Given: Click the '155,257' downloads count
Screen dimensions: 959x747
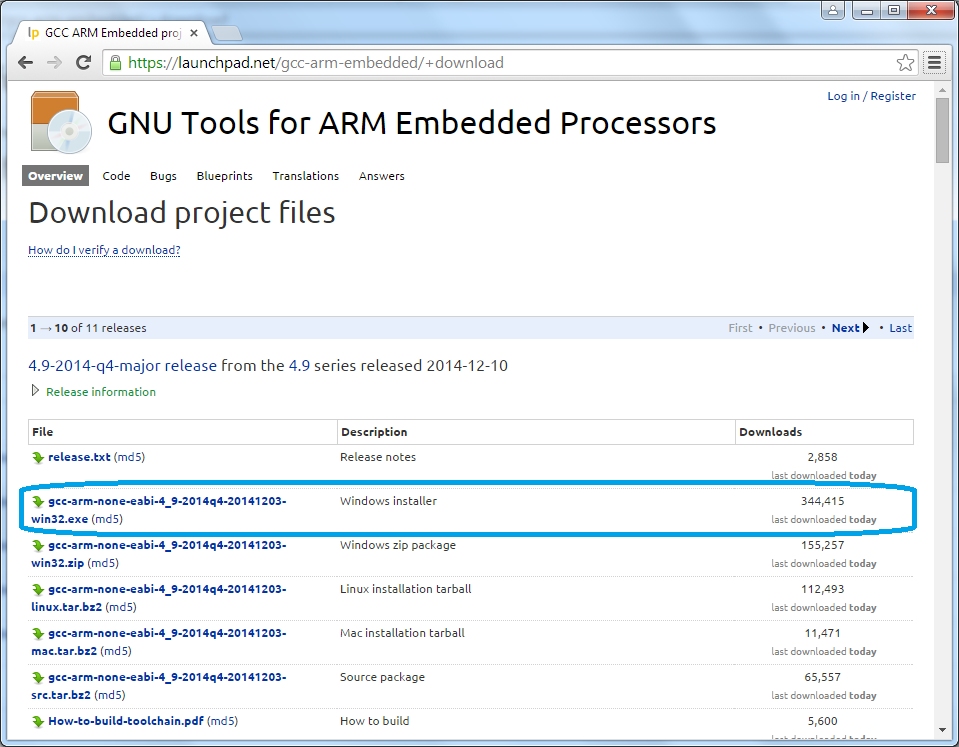Looking at the screenshot, I should [x=823, y=545].
